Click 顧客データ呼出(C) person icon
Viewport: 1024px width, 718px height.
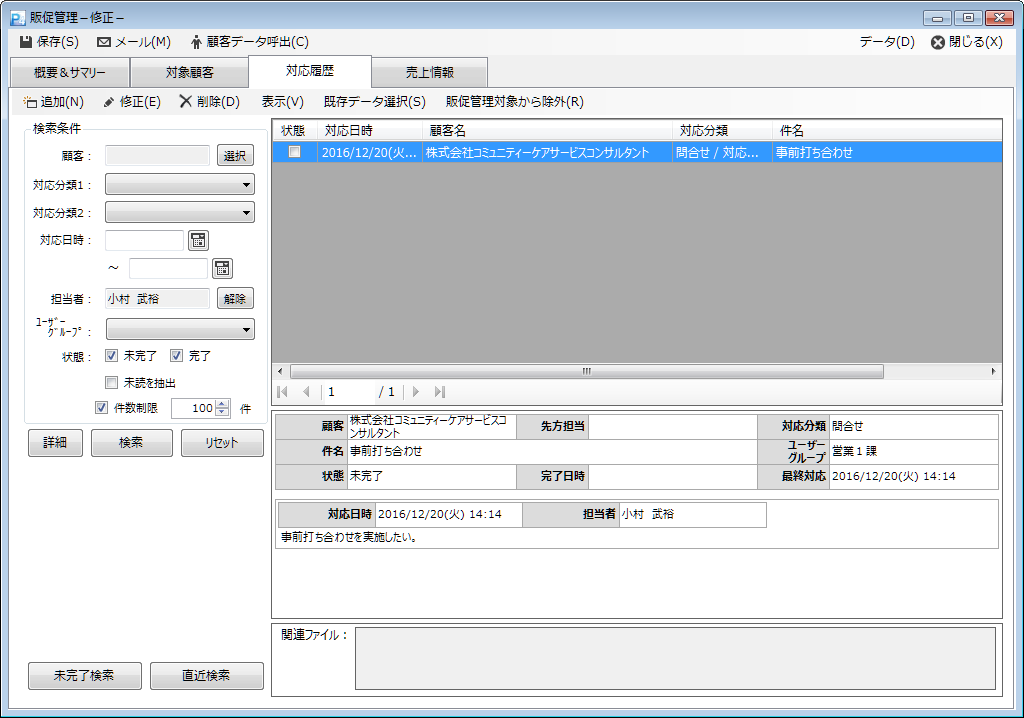(x=195, y=42)
